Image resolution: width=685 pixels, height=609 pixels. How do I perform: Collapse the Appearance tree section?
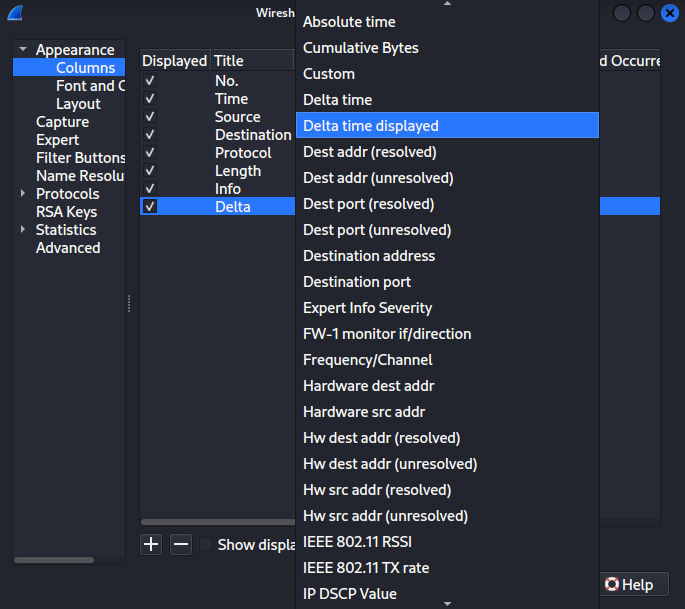pyautogui.click(x=23, y=50)
